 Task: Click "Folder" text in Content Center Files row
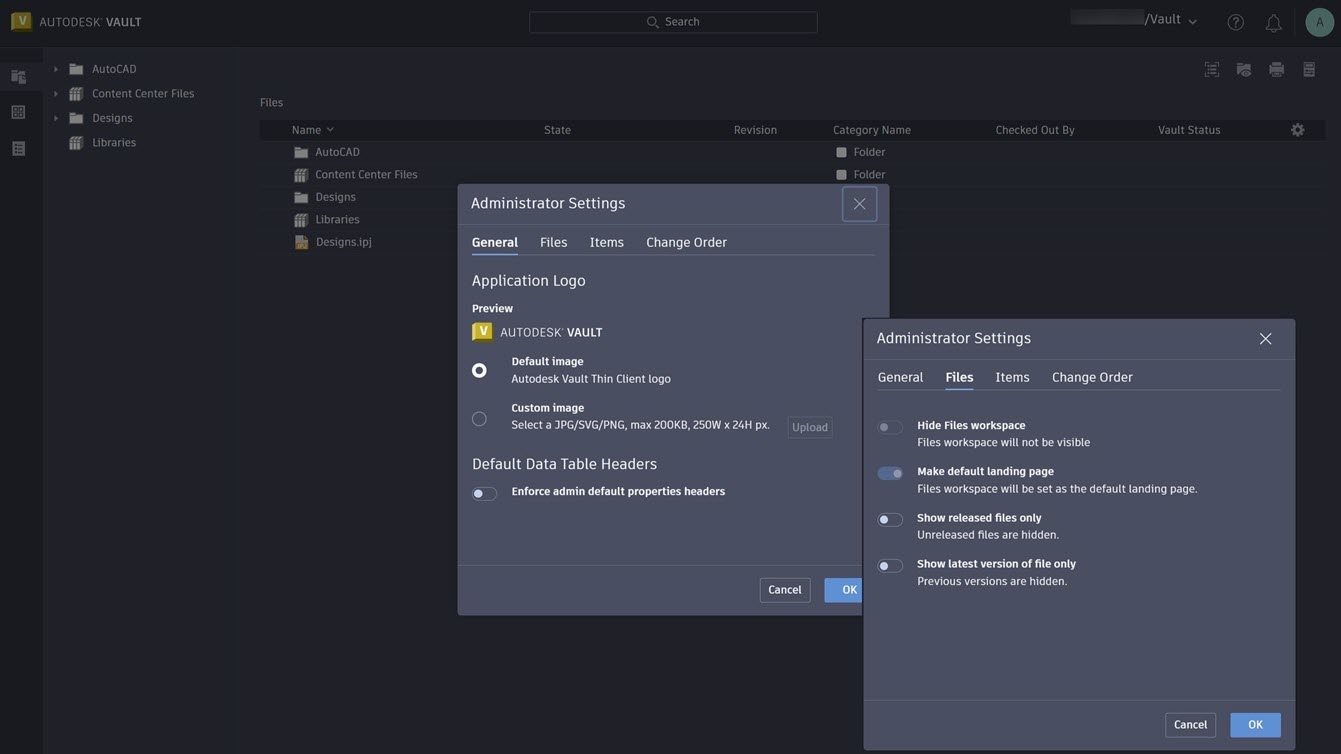coord(870,175)
